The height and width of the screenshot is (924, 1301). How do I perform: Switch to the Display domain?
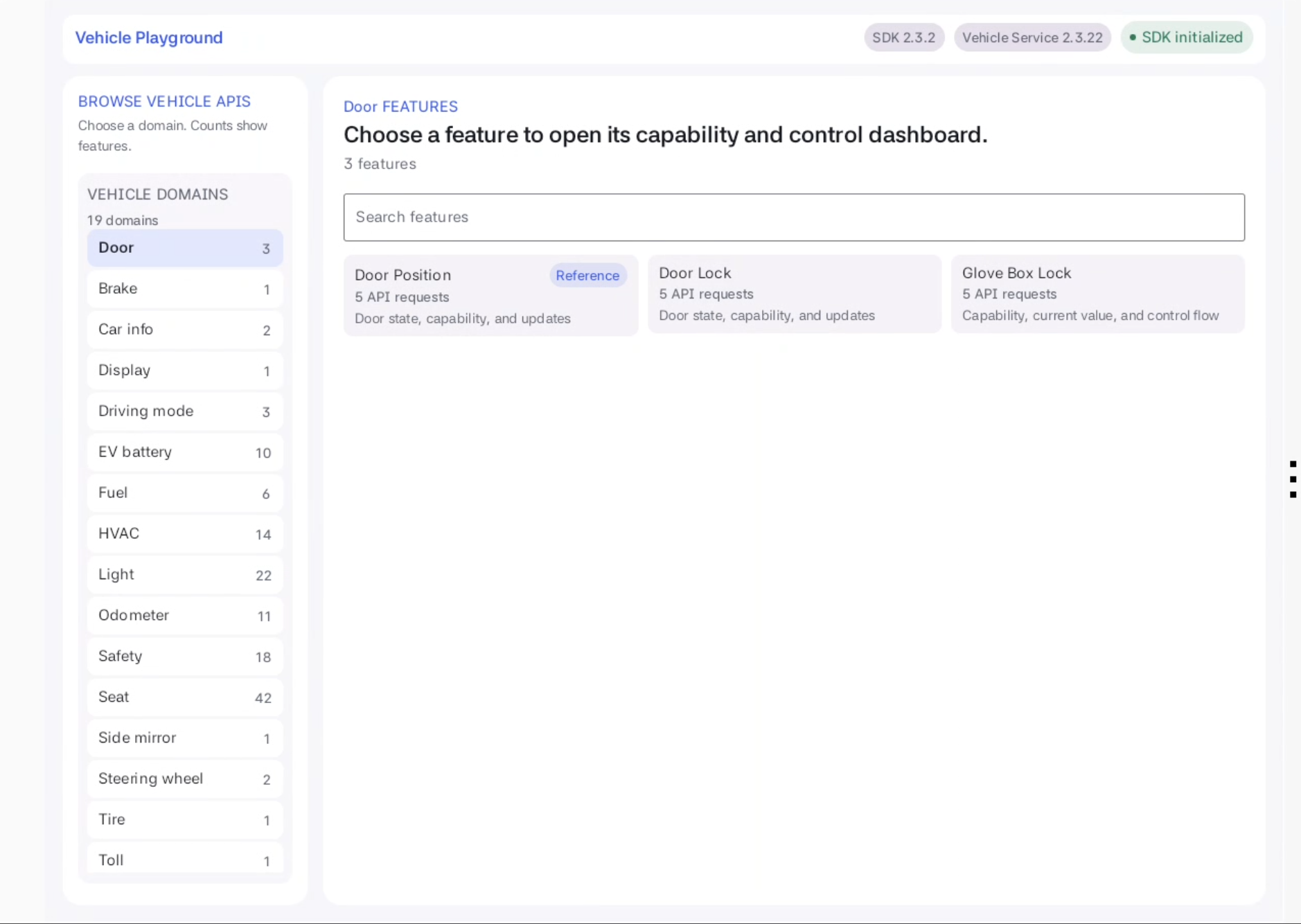[x=185, y=371]
